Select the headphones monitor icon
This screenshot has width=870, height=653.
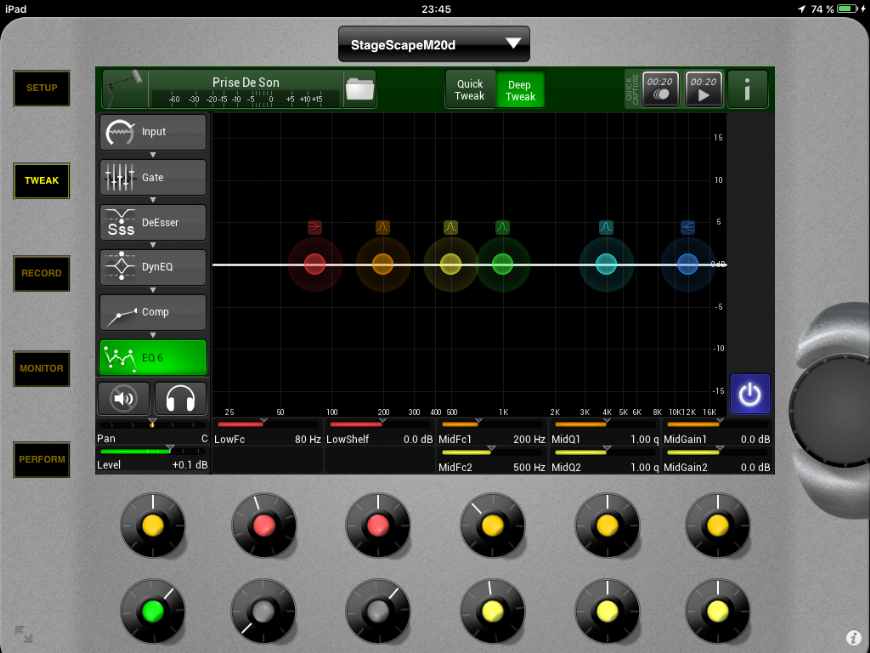[x=180, y=398]
